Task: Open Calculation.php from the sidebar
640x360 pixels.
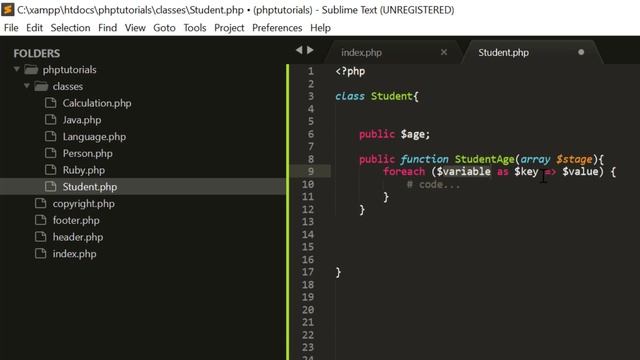Action: click(x=97, y=103)
